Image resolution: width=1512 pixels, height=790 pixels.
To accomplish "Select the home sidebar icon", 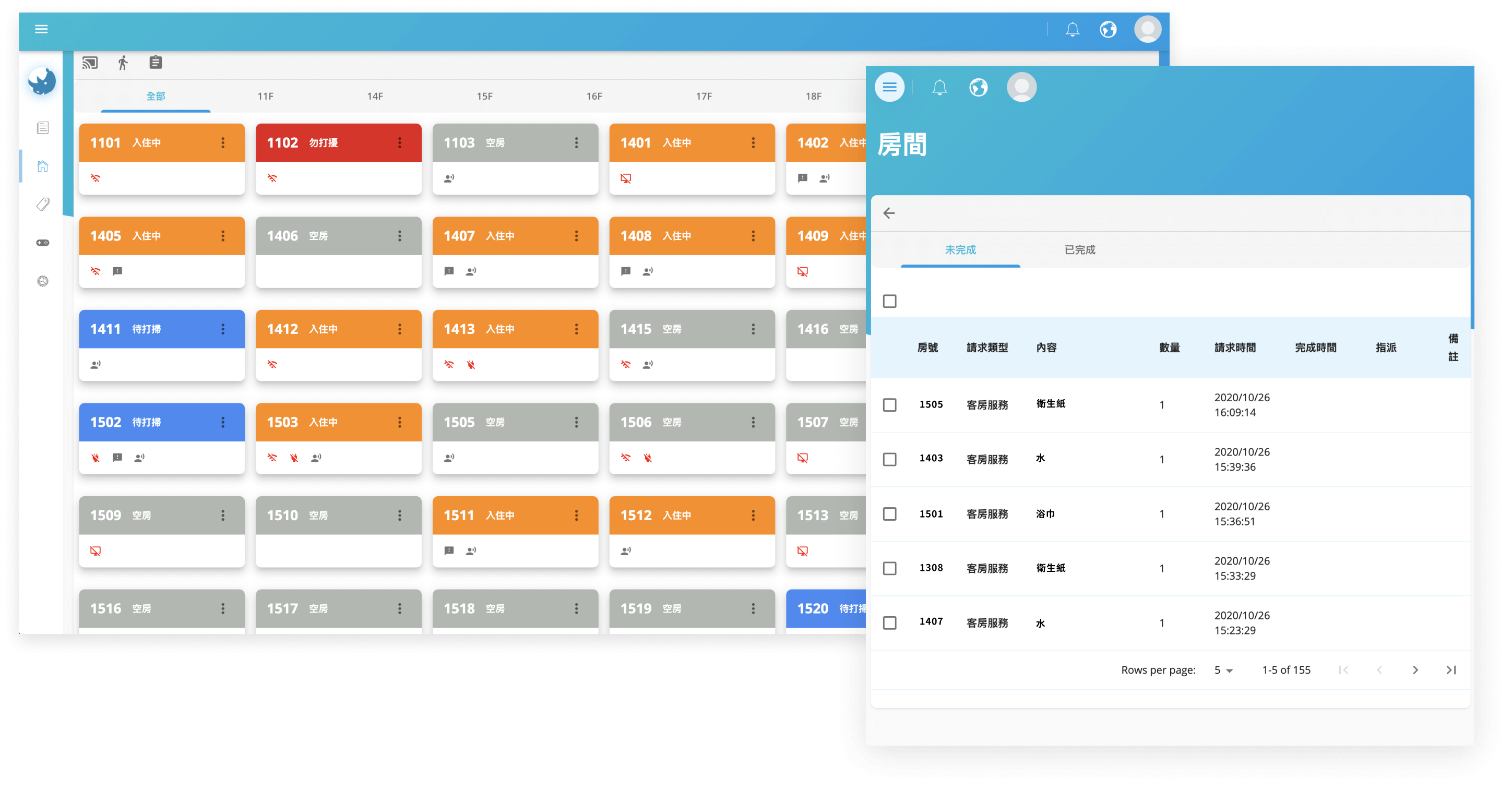I will [x=43, y=166].
